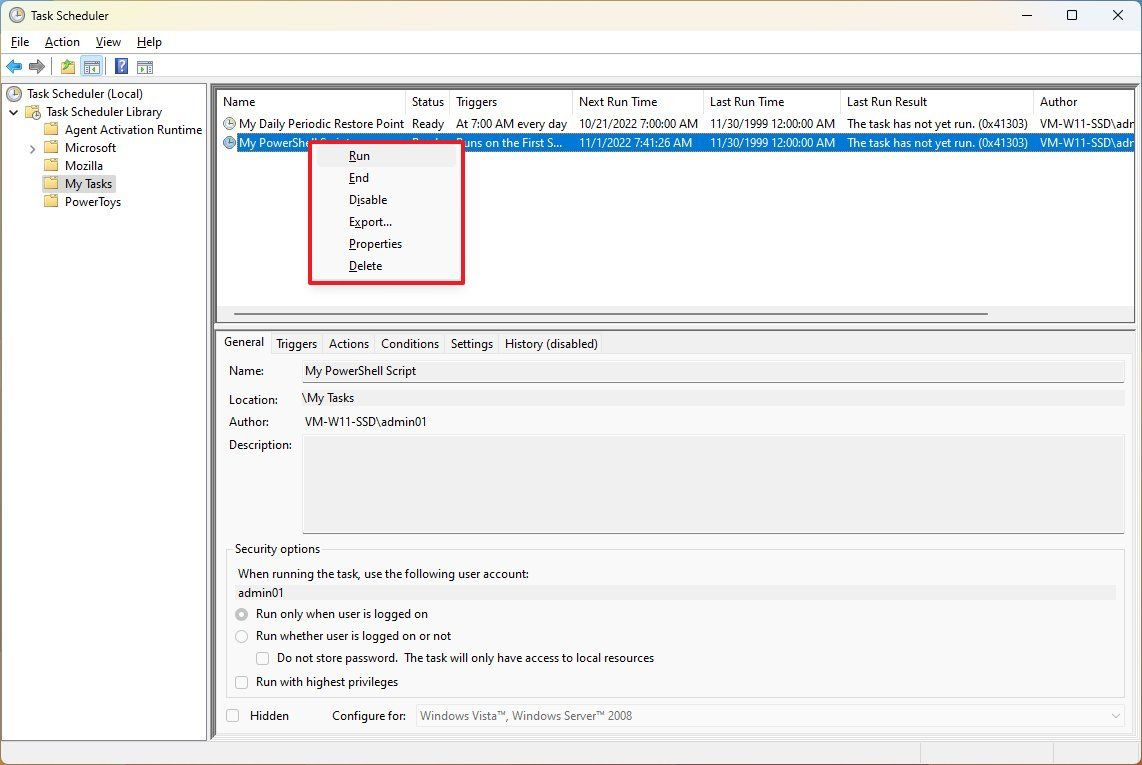Click the Task Scheduler (Local) clock icon
1142x765 pixels.
[12, 93]
